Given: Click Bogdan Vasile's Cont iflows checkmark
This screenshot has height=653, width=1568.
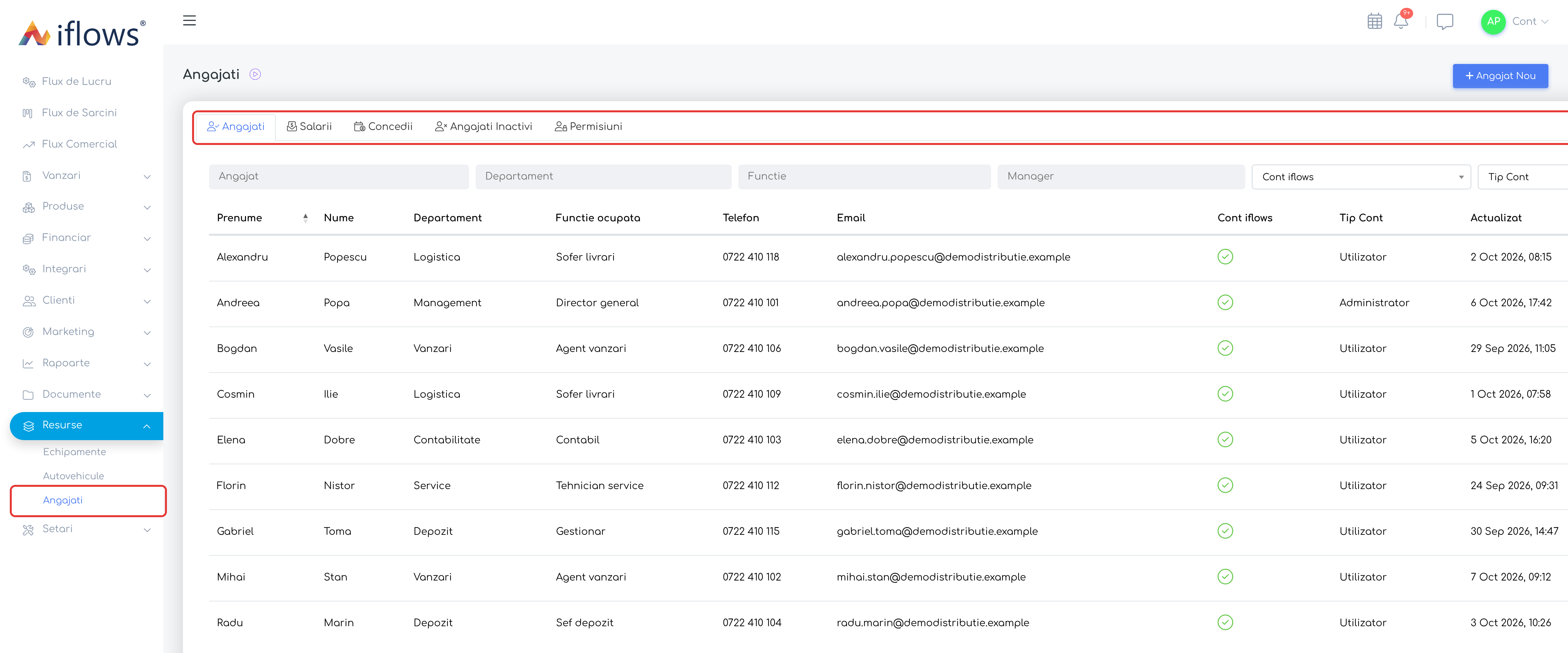Looking at the screenshot, I should [x=1225, y=348].
